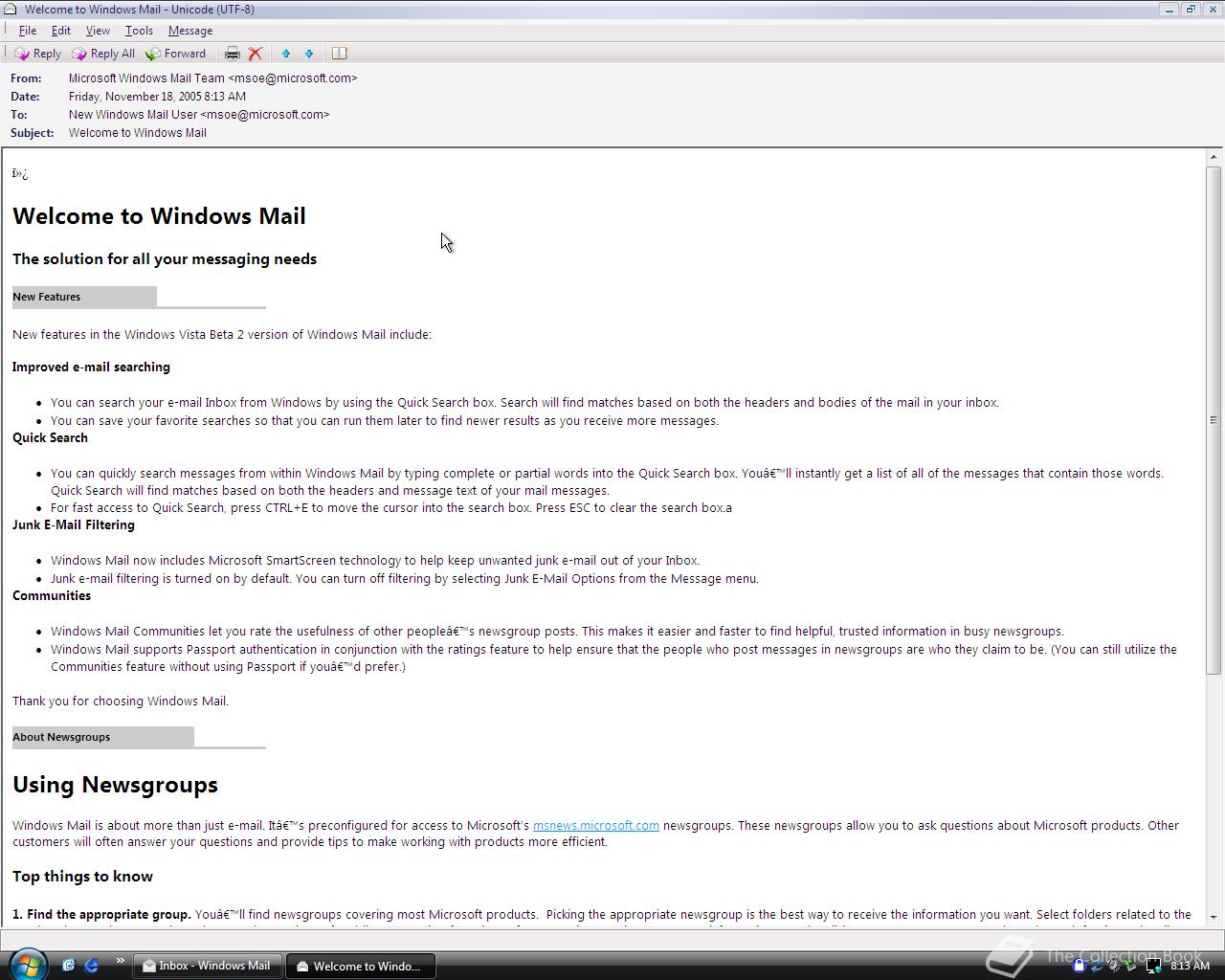Click the volume speaker tray icon
The height and width of the screenshot is (980, 1225).
pyautogui.click(x=1114, y=966)
